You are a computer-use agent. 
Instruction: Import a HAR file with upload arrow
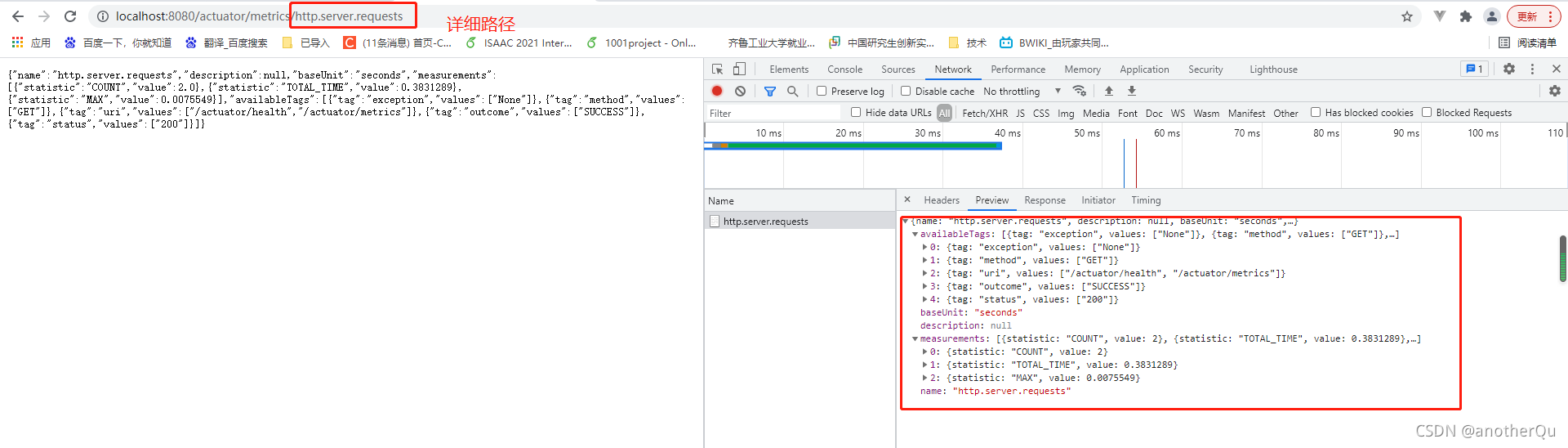(x=1109, y=92)
